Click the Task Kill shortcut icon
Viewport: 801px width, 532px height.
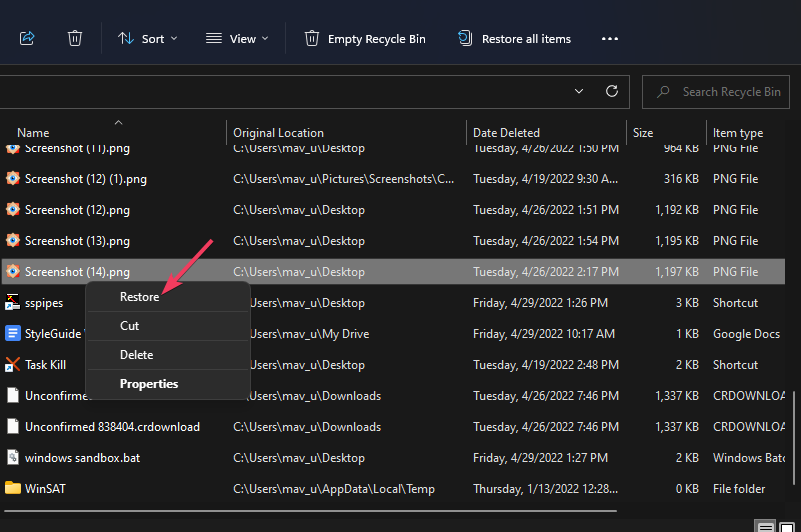point(13,365)
